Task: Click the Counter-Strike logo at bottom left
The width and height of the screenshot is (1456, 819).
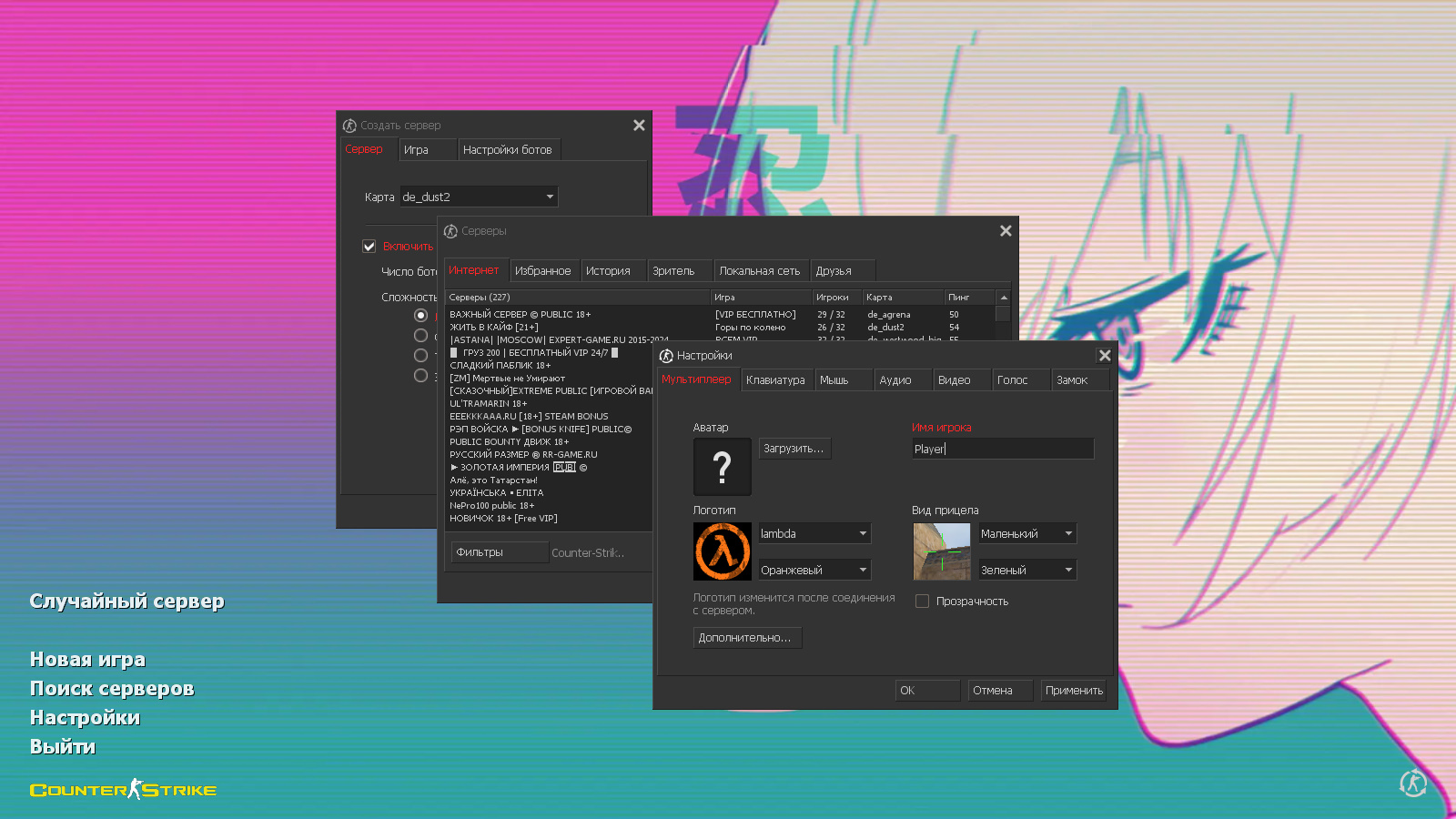Action: [123, 790]
